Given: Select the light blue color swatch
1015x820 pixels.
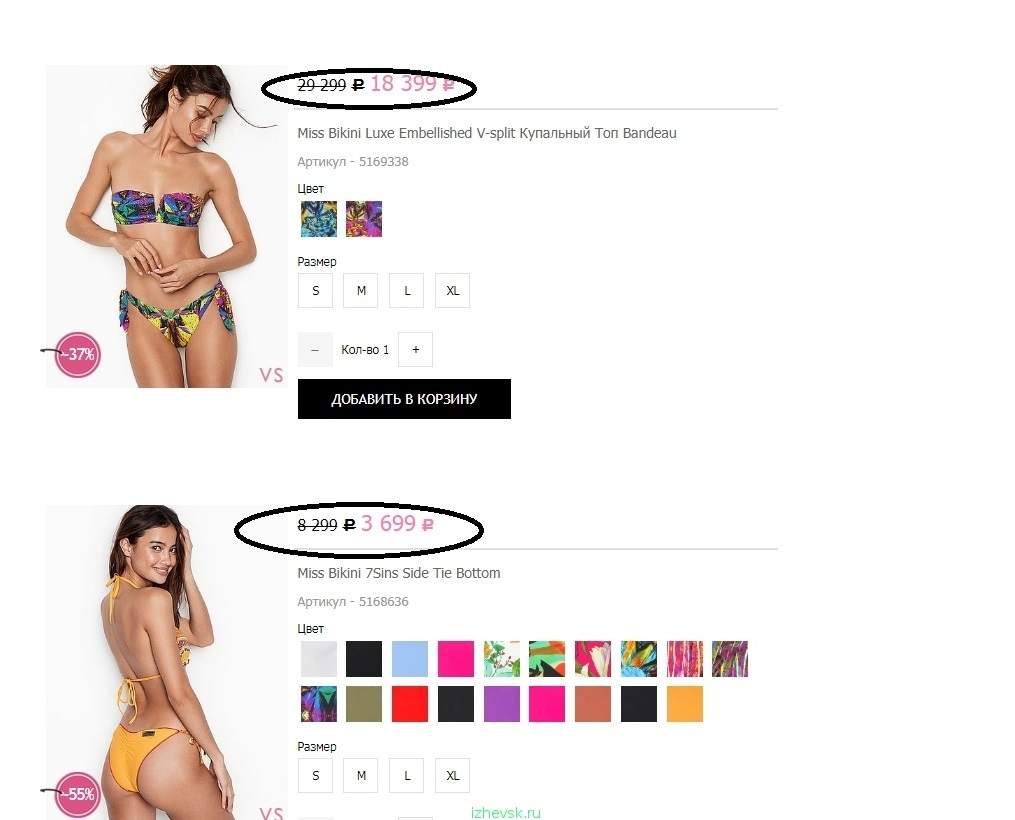Looking at the screenshot, I should 410,659.
